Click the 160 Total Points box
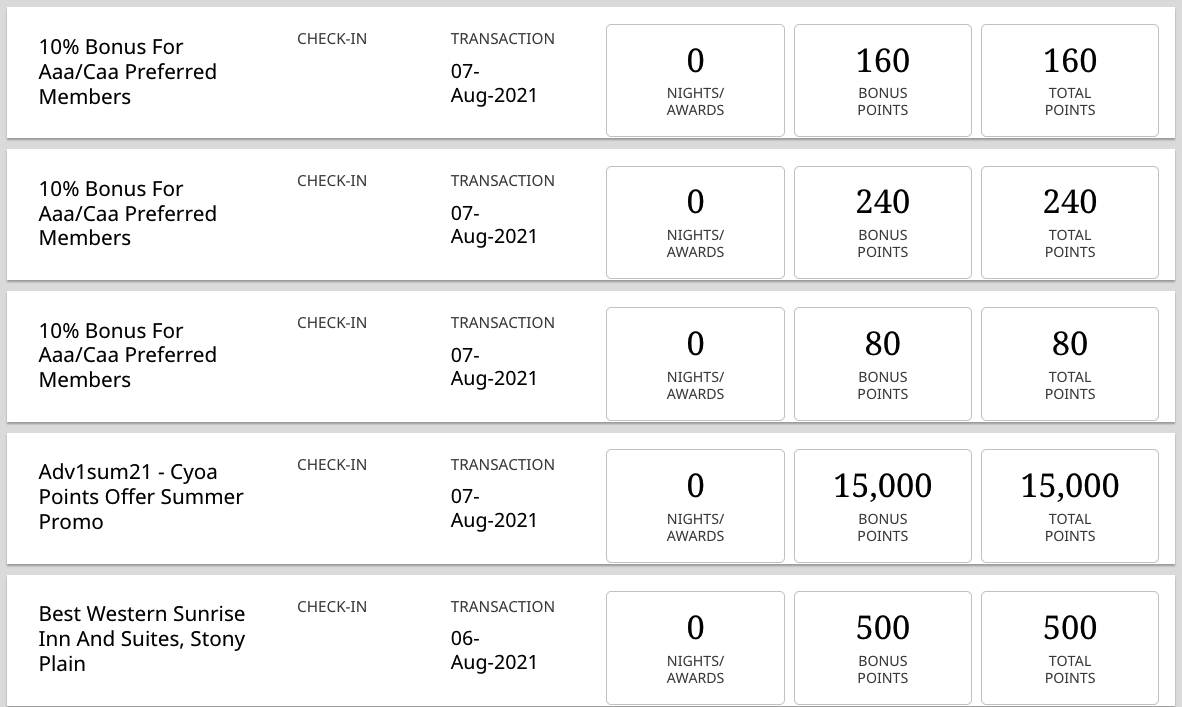Viewport: 1182px width, 707px height. (1070, 81)
